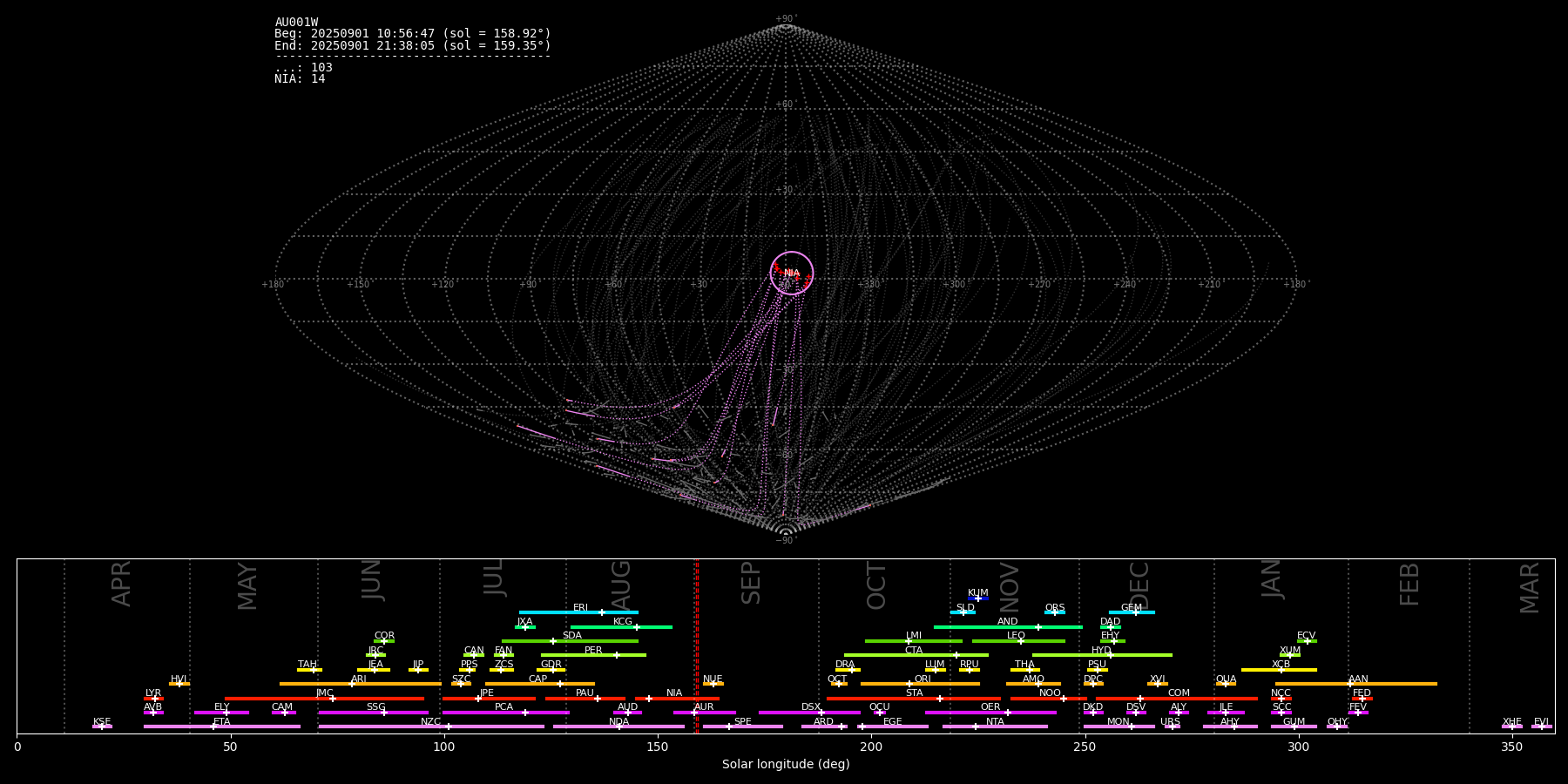Select the PER shower bar in the timeline

(593, 655)
